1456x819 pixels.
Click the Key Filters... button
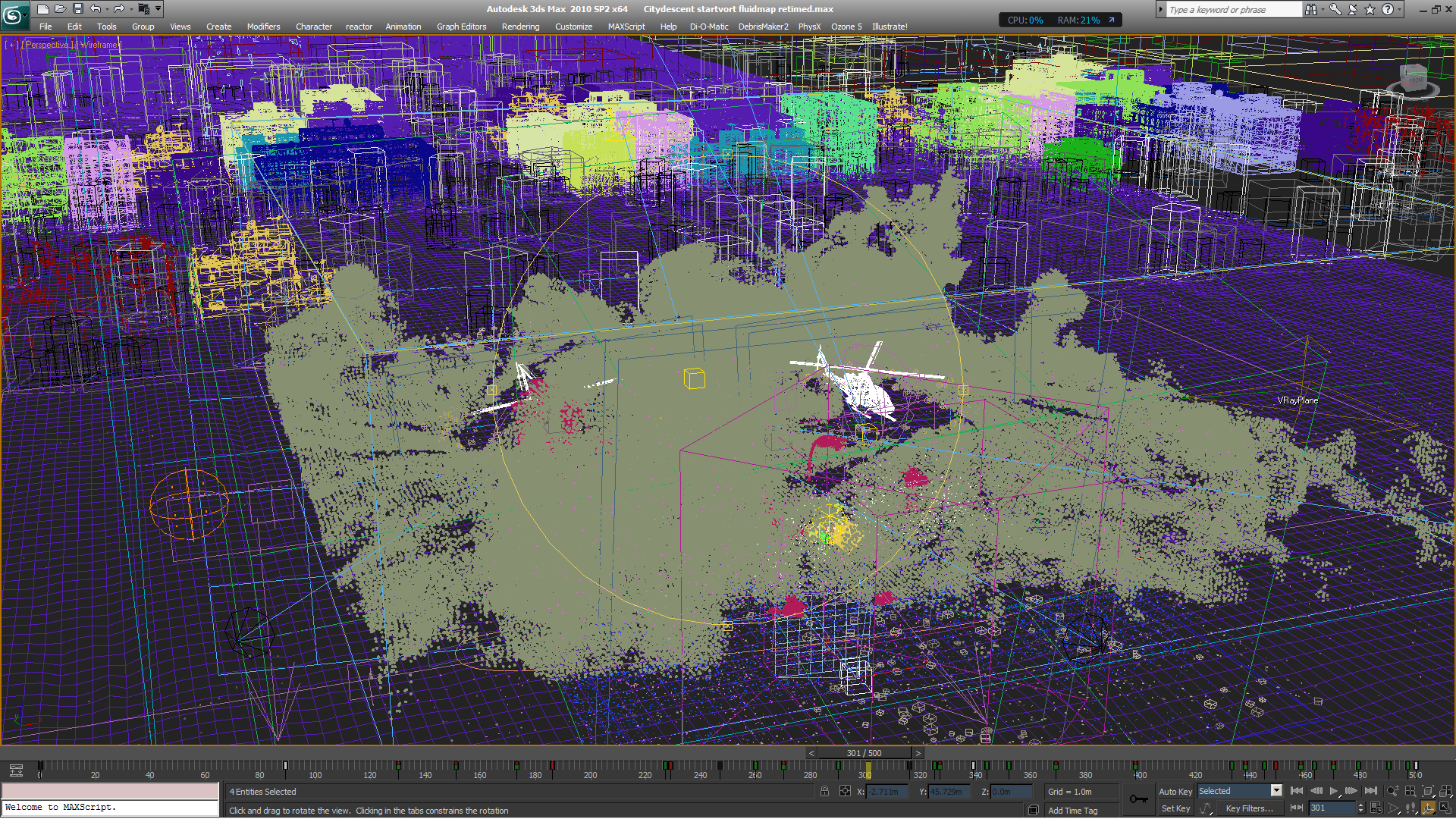(x=1249, y=808)
